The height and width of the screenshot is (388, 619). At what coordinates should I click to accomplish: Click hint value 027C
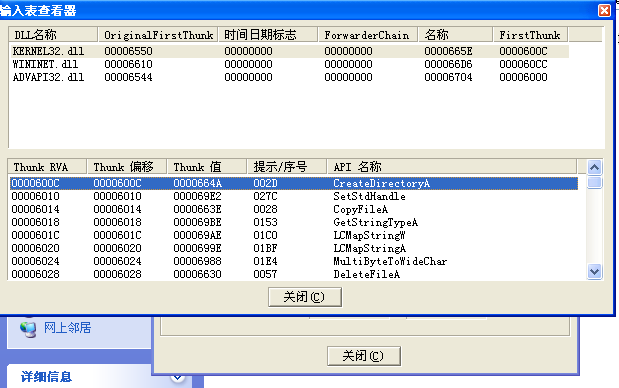pos(265,196)
